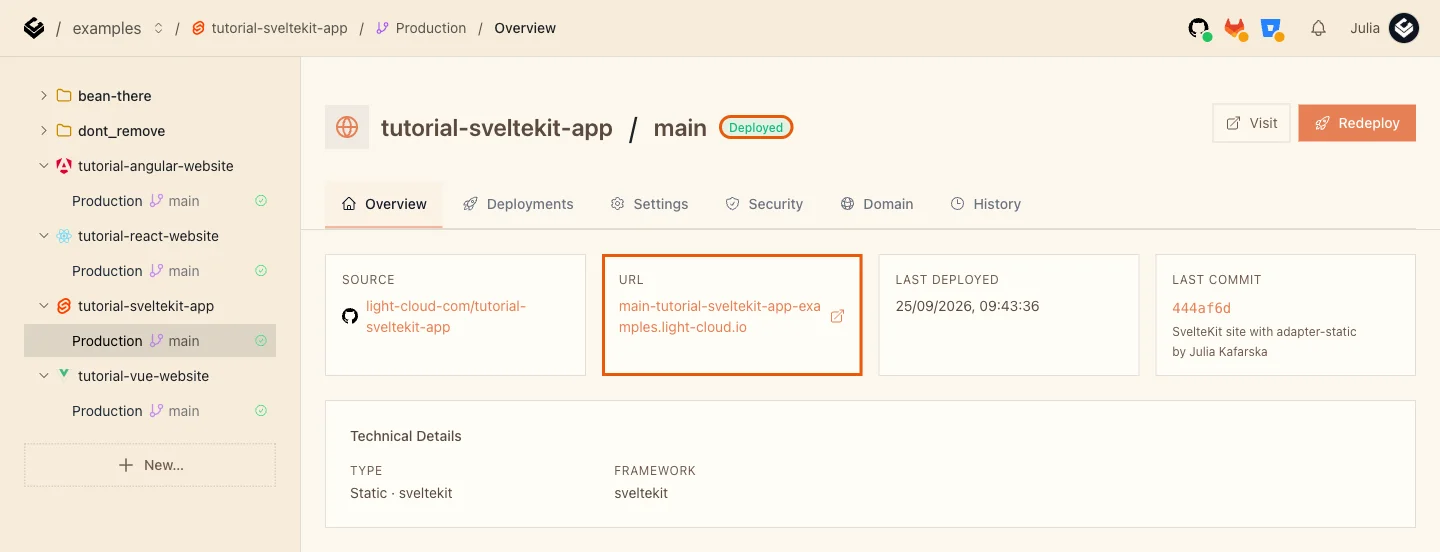
Task: Click the 25/09/2026, 09:43:36 timestamp
Action: 967,306
